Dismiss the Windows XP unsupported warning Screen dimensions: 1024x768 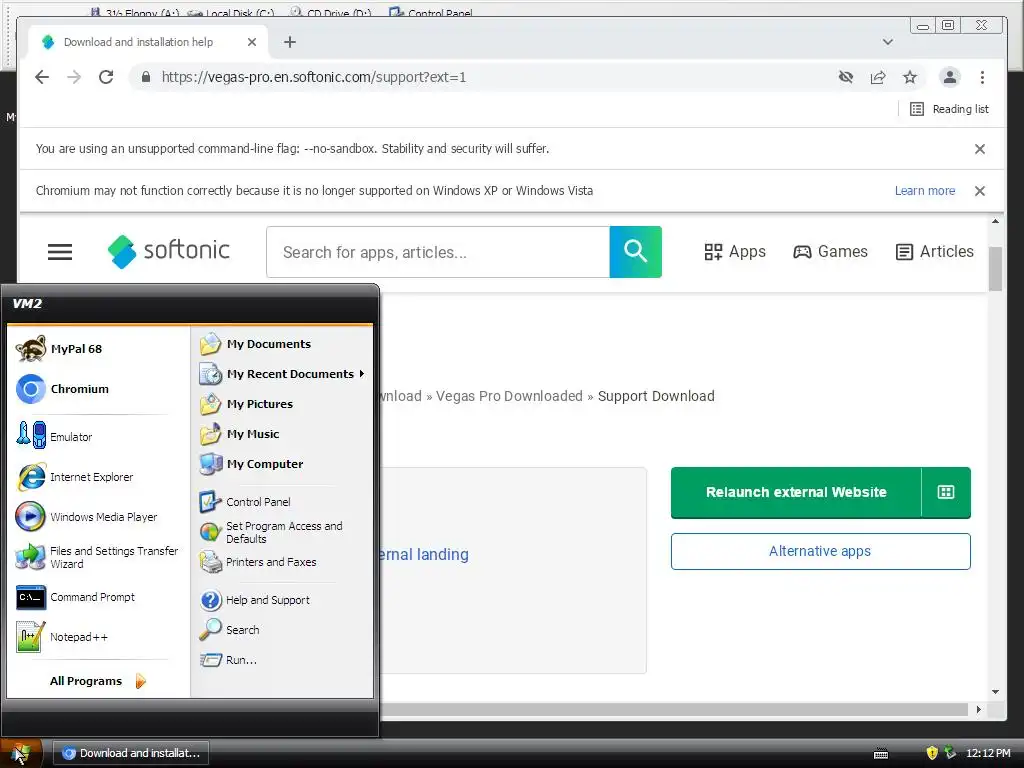click(980, 191)
